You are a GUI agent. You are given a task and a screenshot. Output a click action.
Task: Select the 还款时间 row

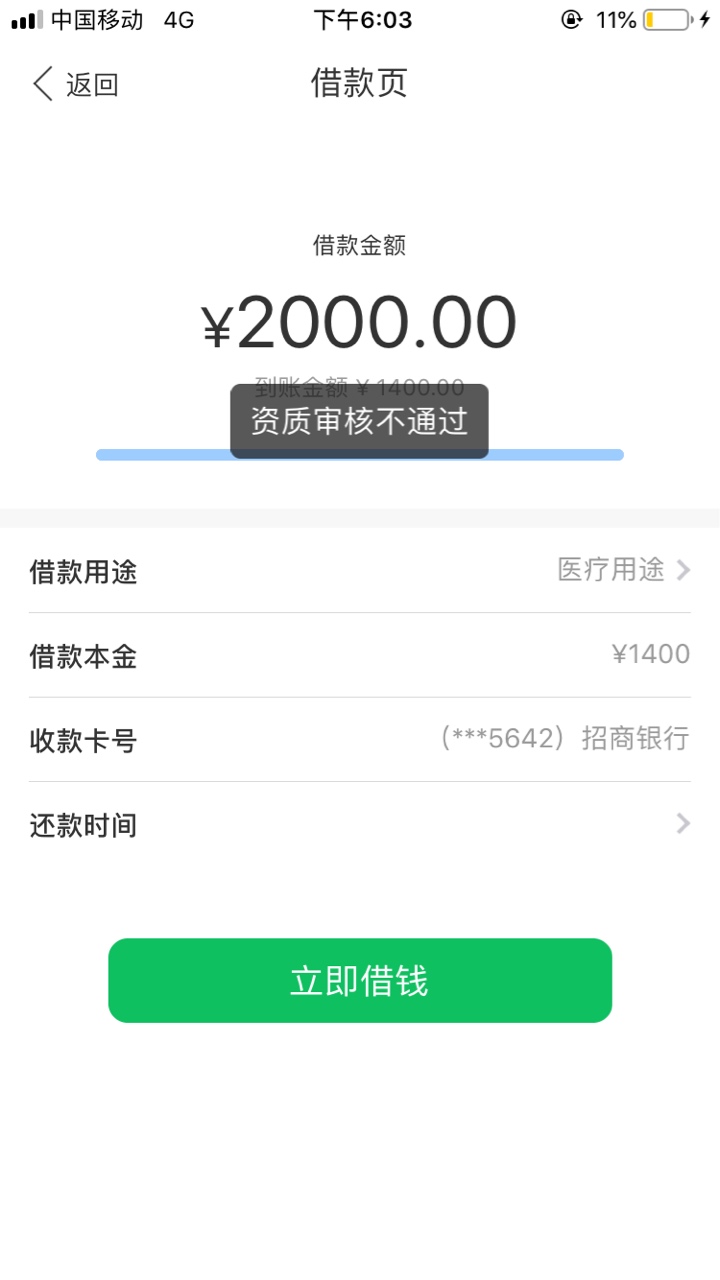pos(360,825)
